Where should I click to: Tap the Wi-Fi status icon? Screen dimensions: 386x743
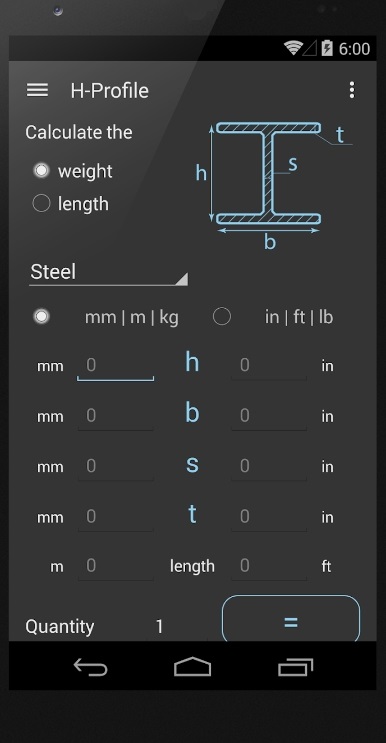click(x=293, y=48)
